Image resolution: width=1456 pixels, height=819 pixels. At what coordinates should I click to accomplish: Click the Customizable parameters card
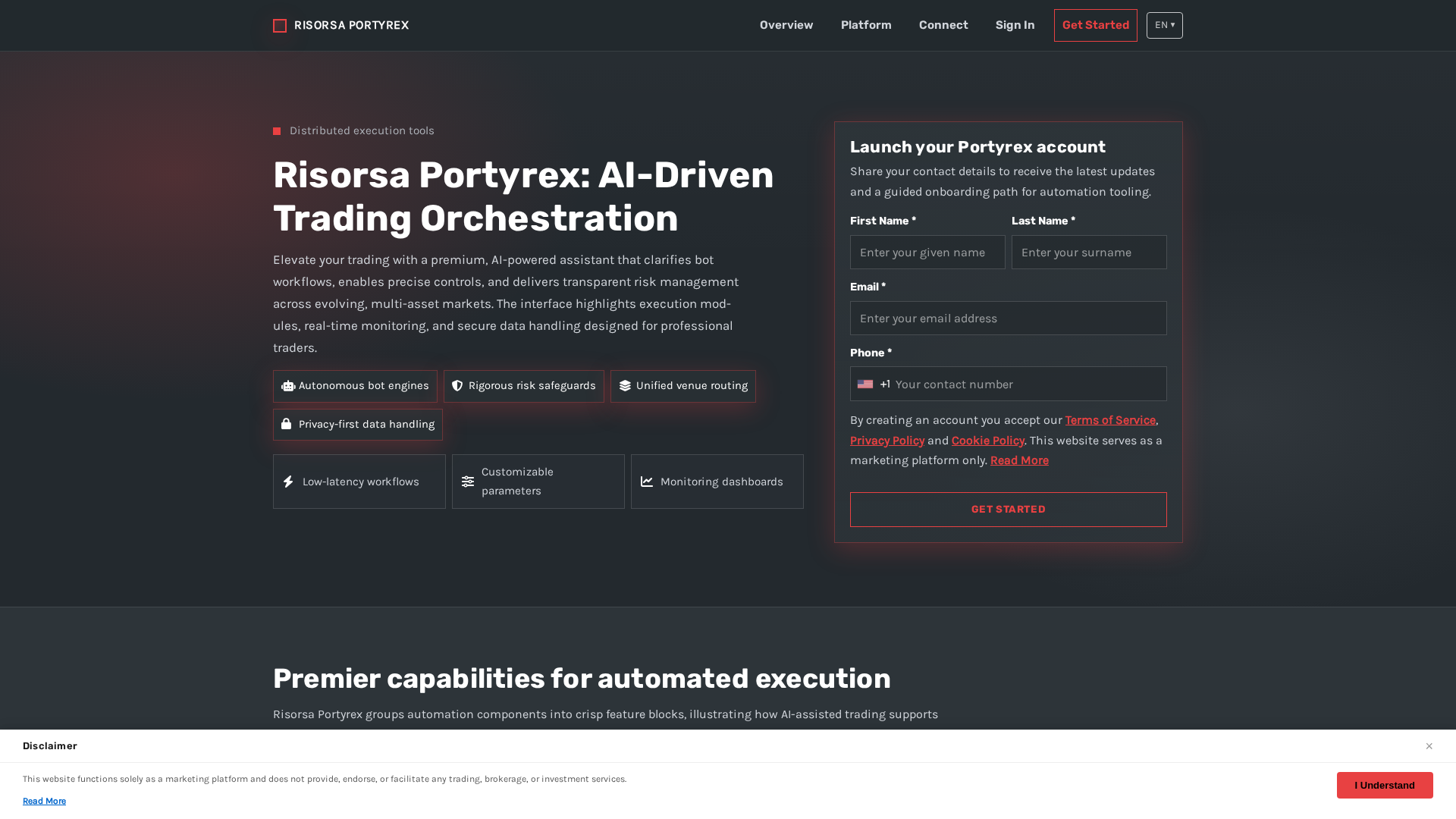click(x=538, y=482)
